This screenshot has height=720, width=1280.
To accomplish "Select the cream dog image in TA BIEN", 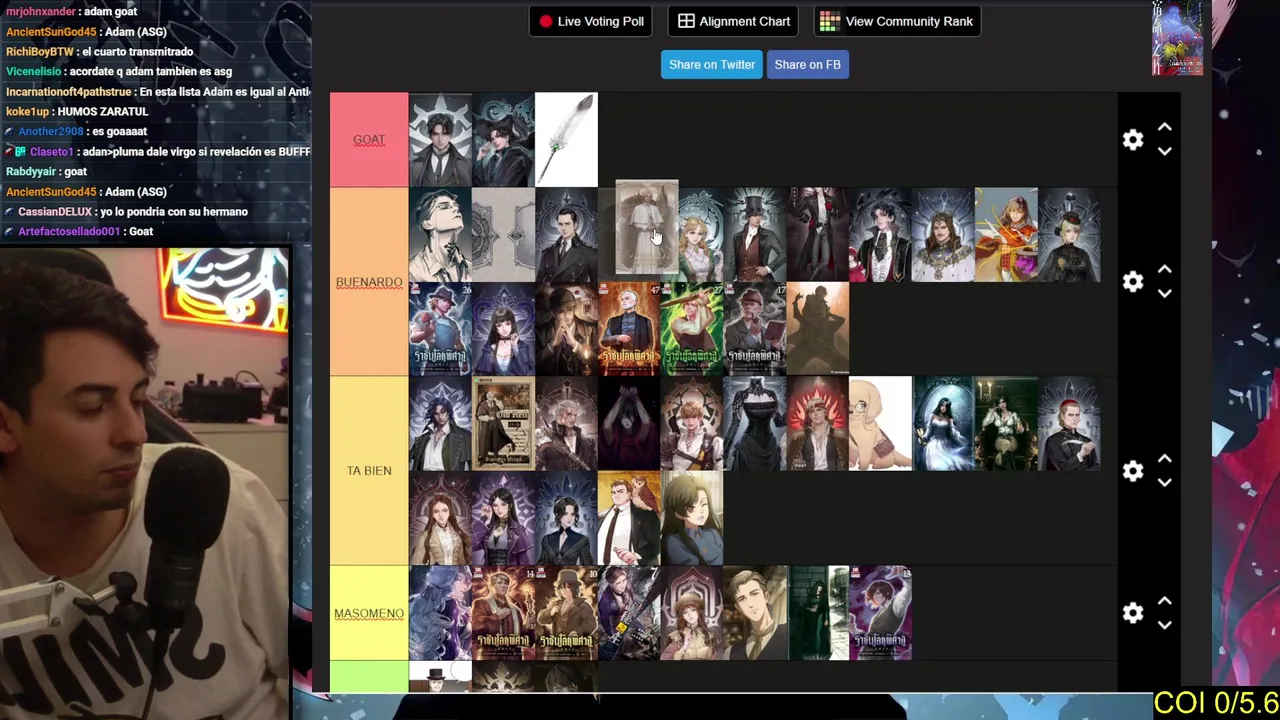I will (880, 423).
